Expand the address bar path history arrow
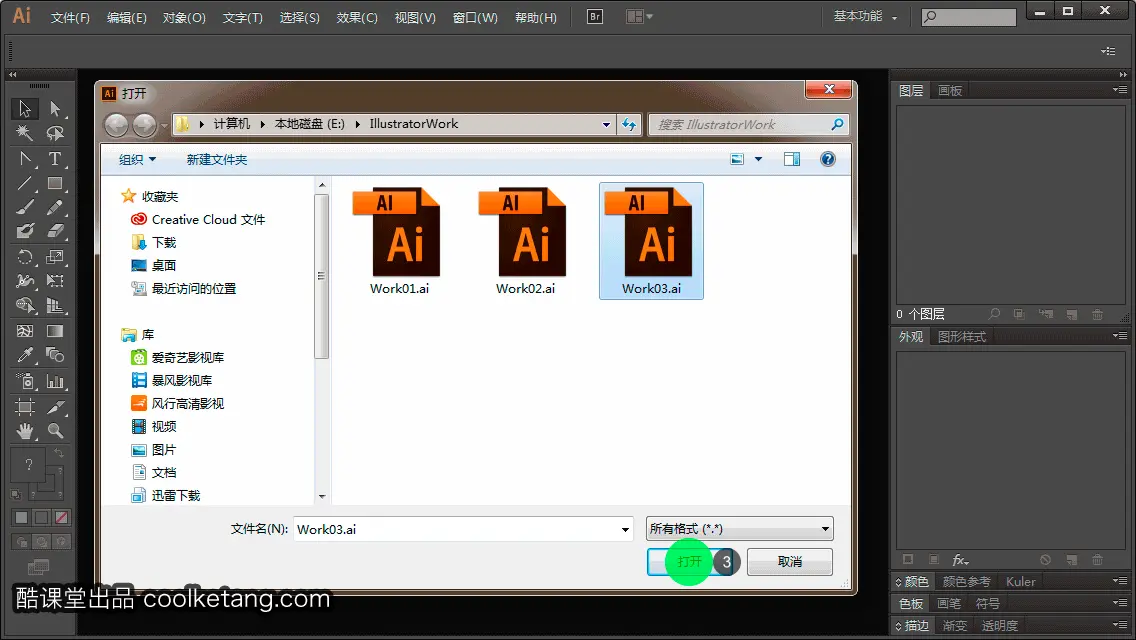The width and height of the screenshot is (1136, 640). tap(606, 125)
